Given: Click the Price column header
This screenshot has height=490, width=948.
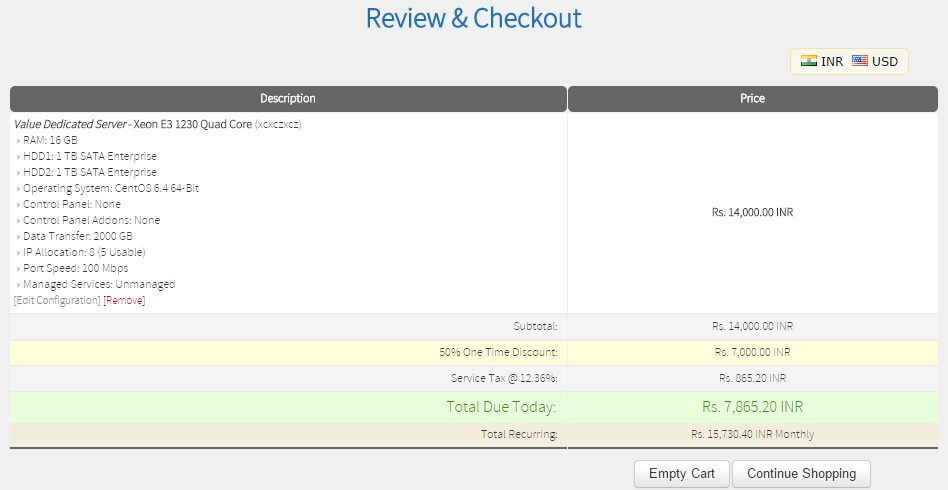Looking at the screenshot, I should tap(752, 99).
